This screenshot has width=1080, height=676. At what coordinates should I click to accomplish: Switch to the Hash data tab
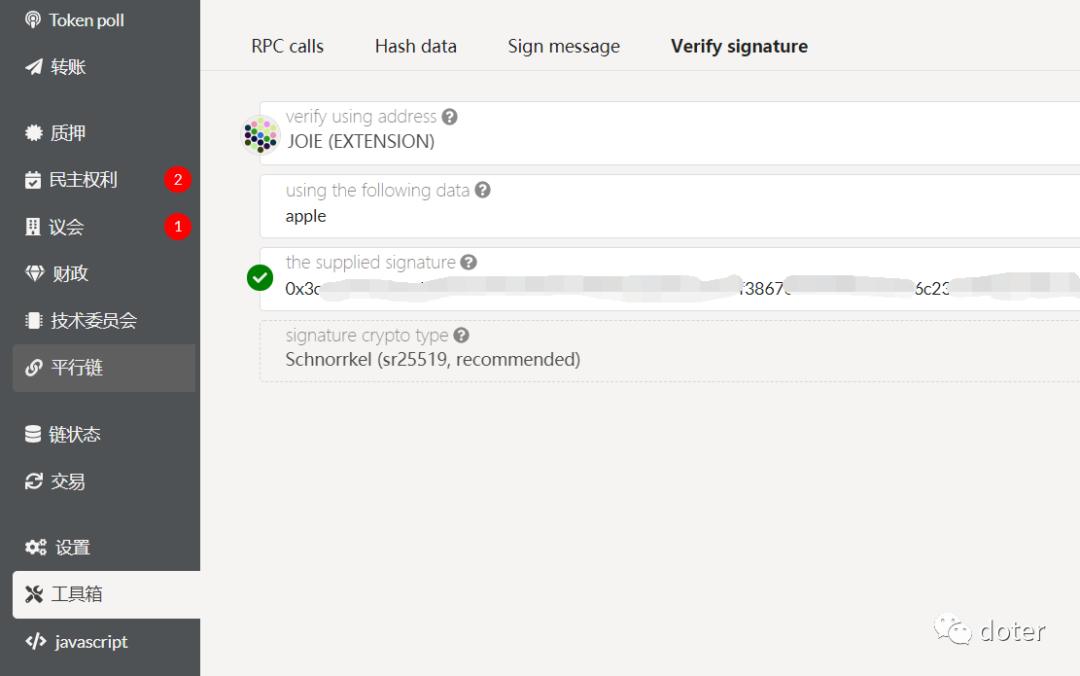415,46
